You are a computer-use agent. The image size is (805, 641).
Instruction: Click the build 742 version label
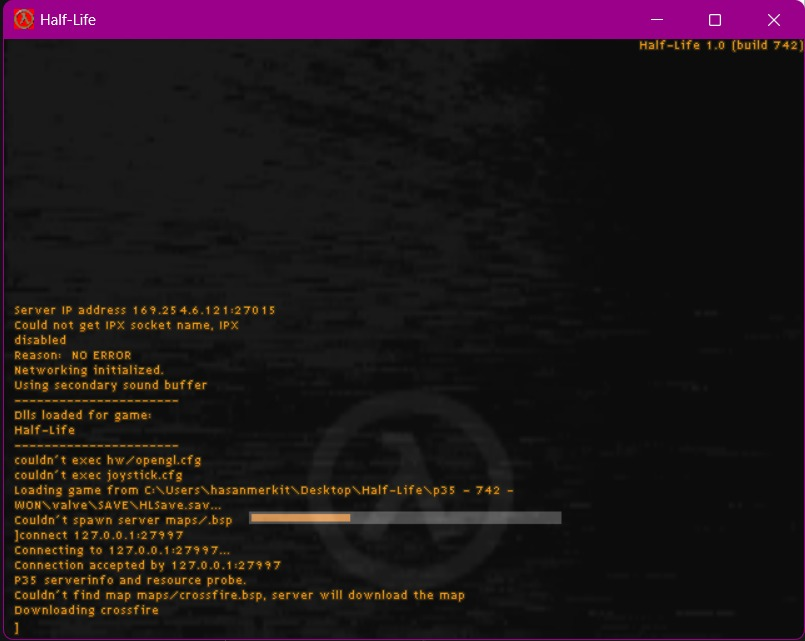point(721,45)
